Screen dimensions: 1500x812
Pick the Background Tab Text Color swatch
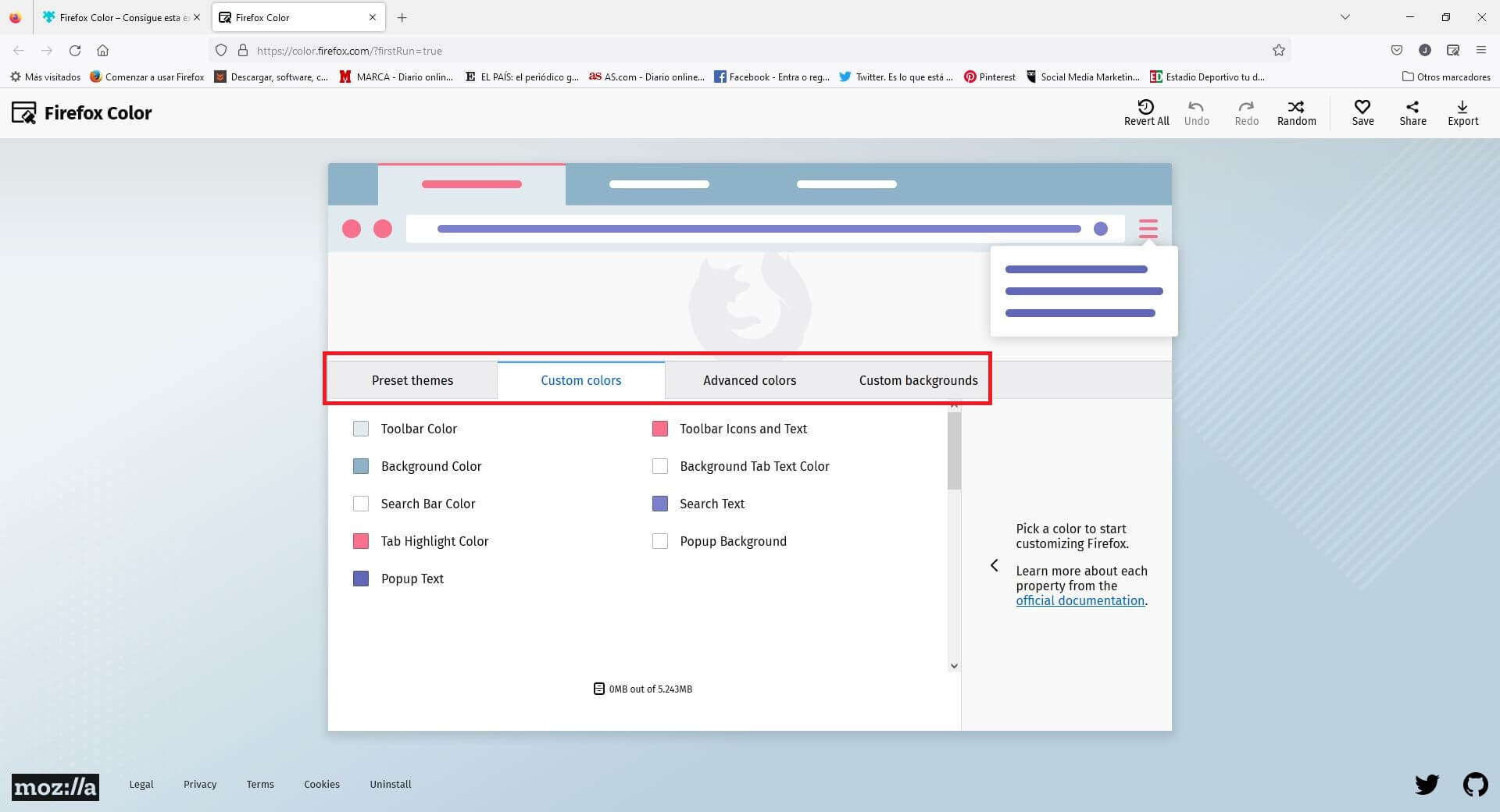click(660, 466)
